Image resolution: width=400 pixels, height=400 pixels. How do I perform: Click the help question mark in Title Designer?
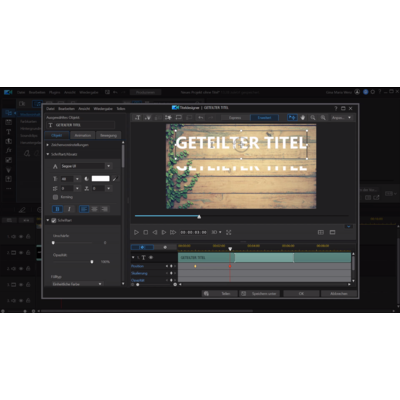pyautogui.click(x=336, y=108)
